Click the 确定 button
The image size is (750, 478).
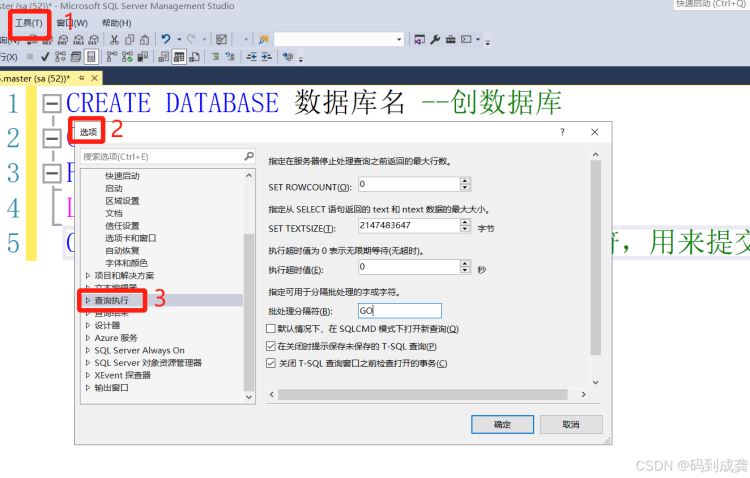point(502,424)
